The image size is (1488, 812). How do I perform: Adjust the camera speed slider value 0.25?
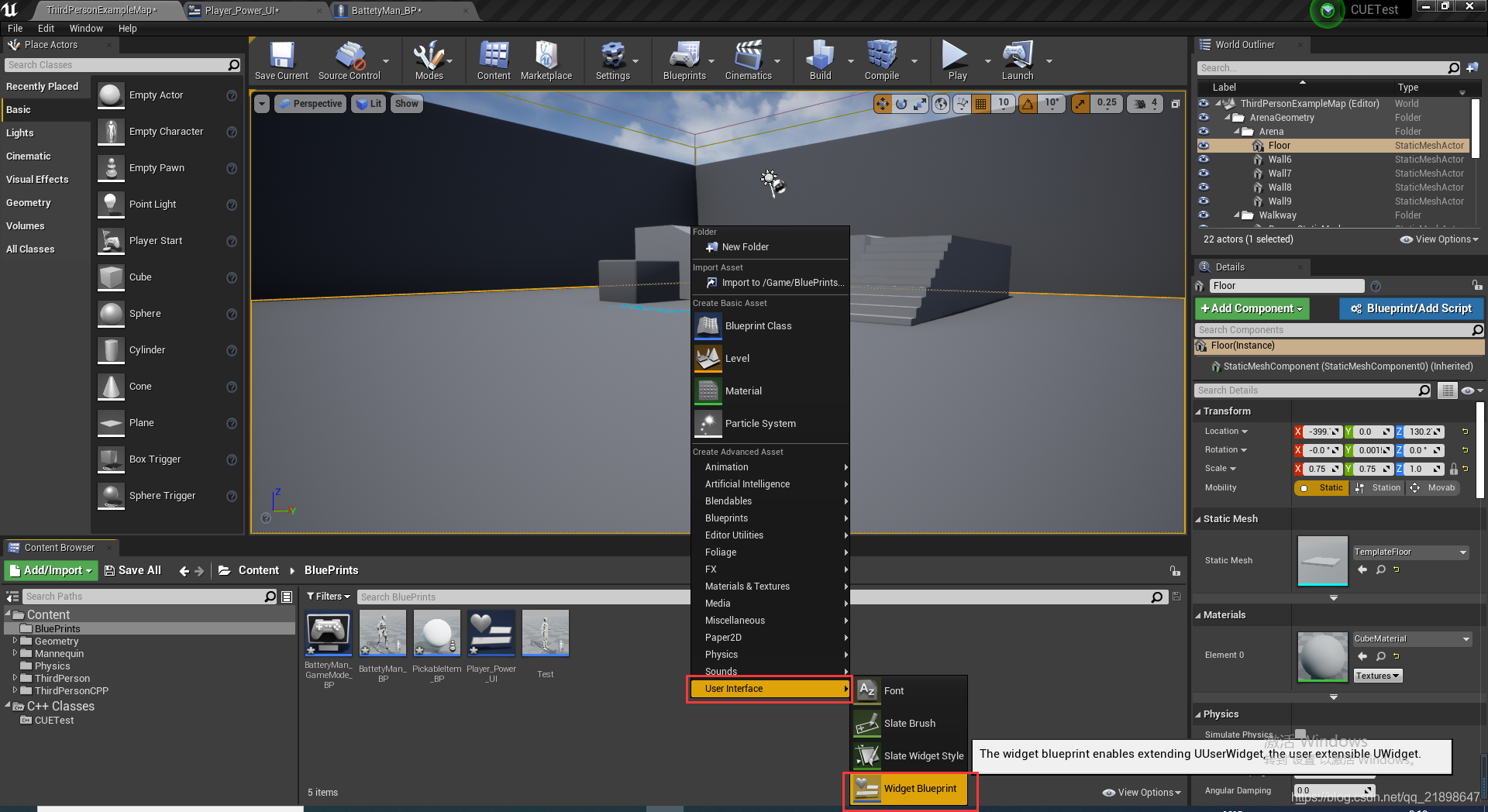[x=1107, y=103]
